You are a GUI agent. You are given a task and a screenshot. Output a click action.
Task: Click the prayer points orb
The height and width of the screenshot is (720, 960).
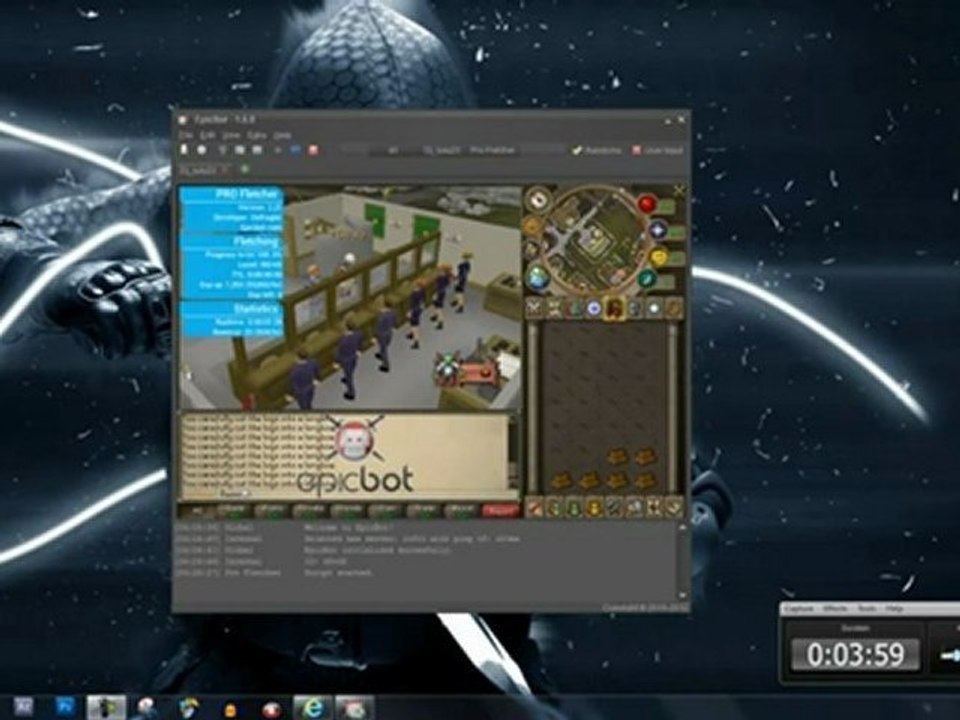tap(658, 230)
